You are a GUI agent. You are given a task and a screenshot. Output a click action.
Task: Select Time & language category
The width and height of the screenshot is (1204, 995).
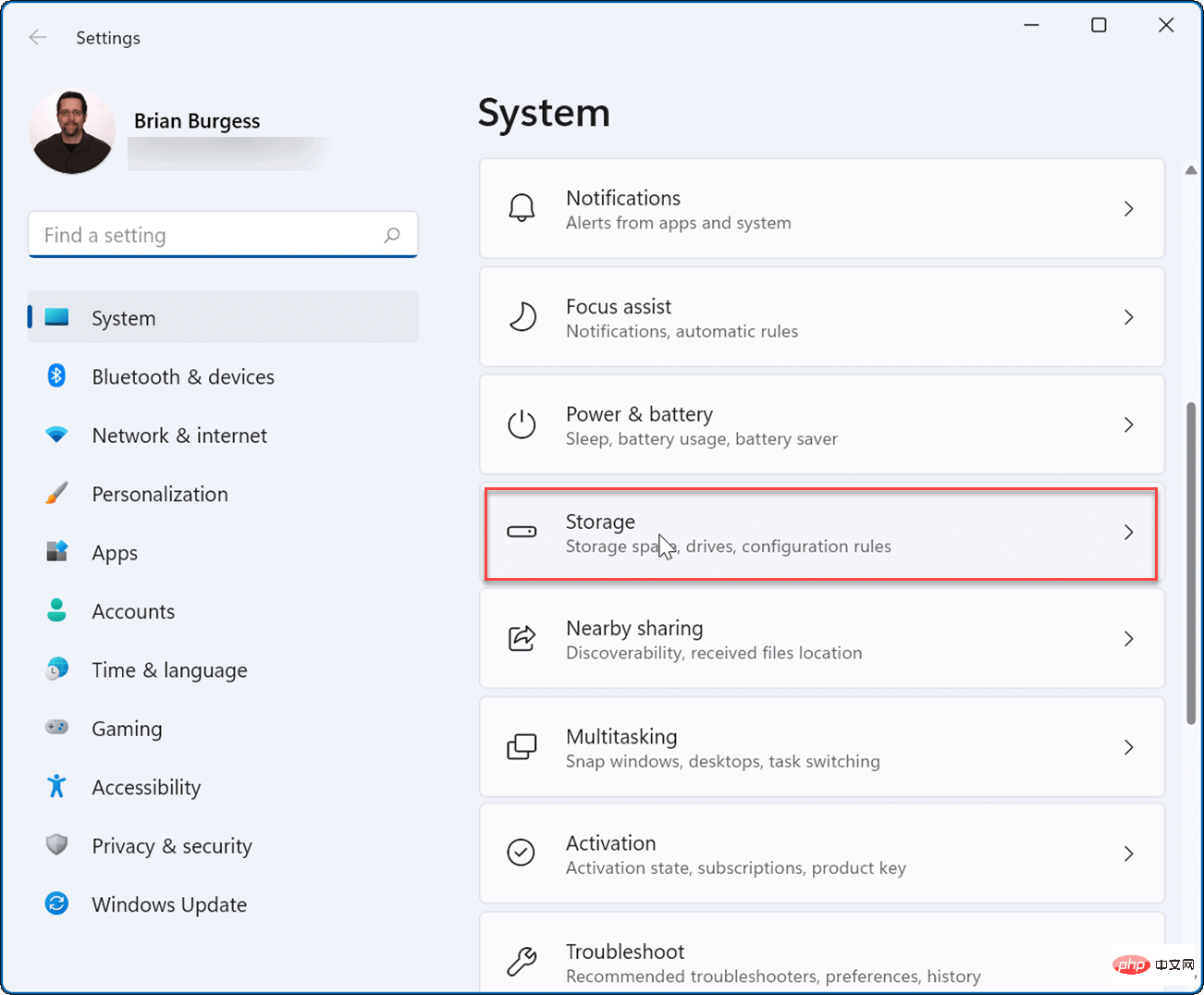(x=223, y=669)
